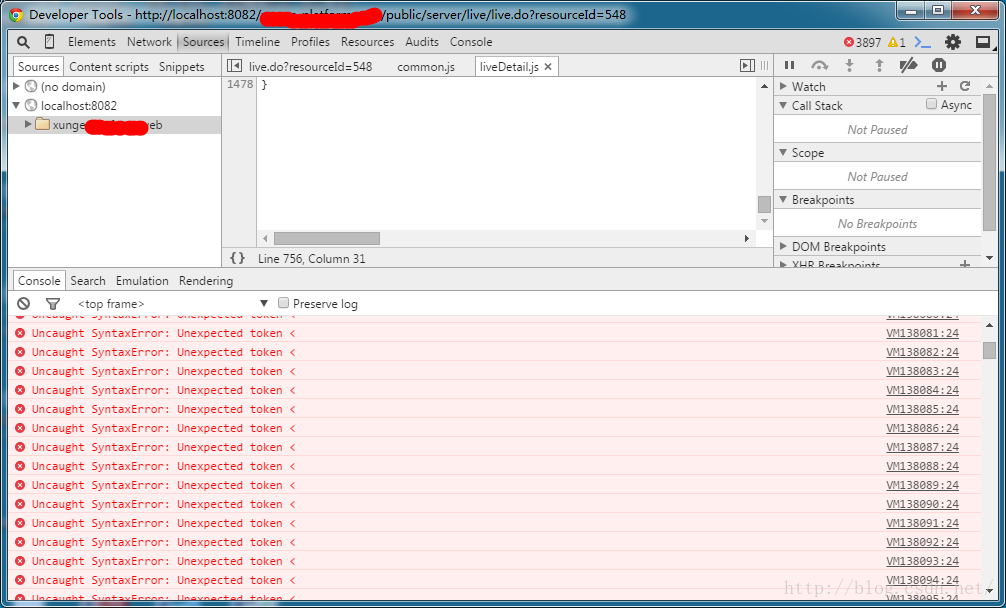1006x608 pixels.
Task: Enable Preserve log checkbox
Action: 284,303
